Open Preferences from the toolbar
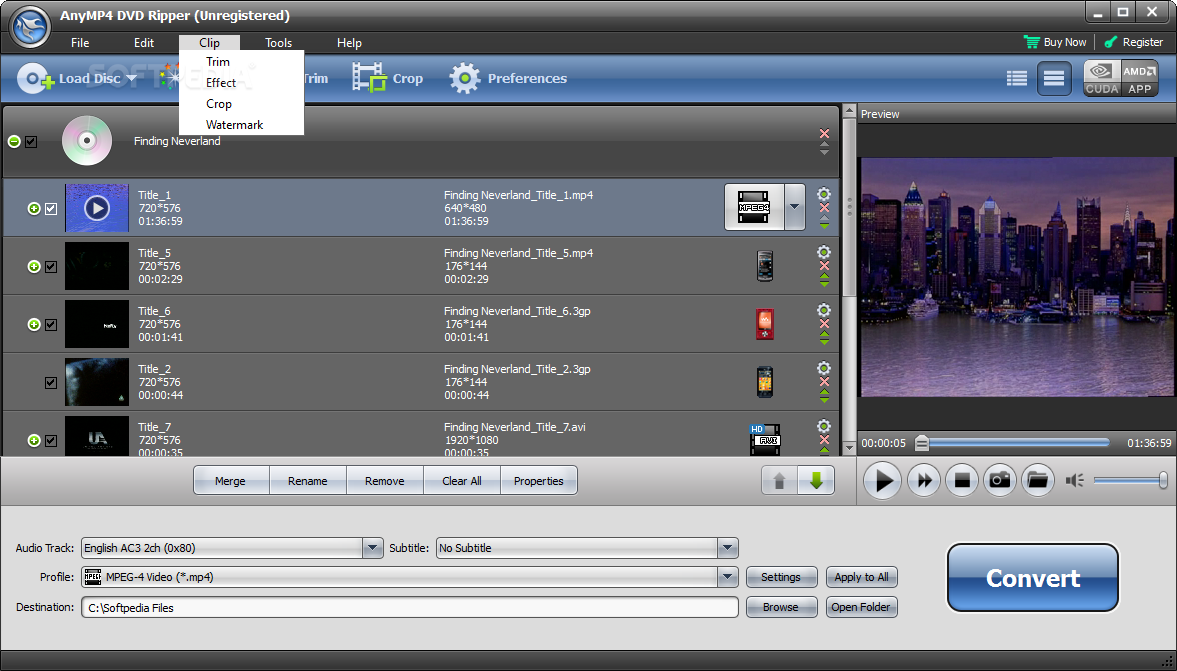The width and height of the screenshot is (1177, 671). tap(508, 78)
